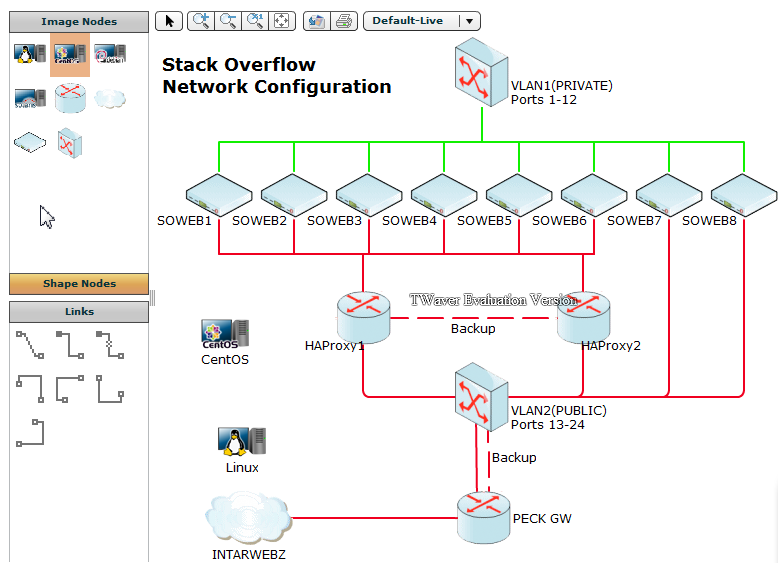Select the SOWEB4 server node
Screen dimensions: 781x566
tap(444, 195)
